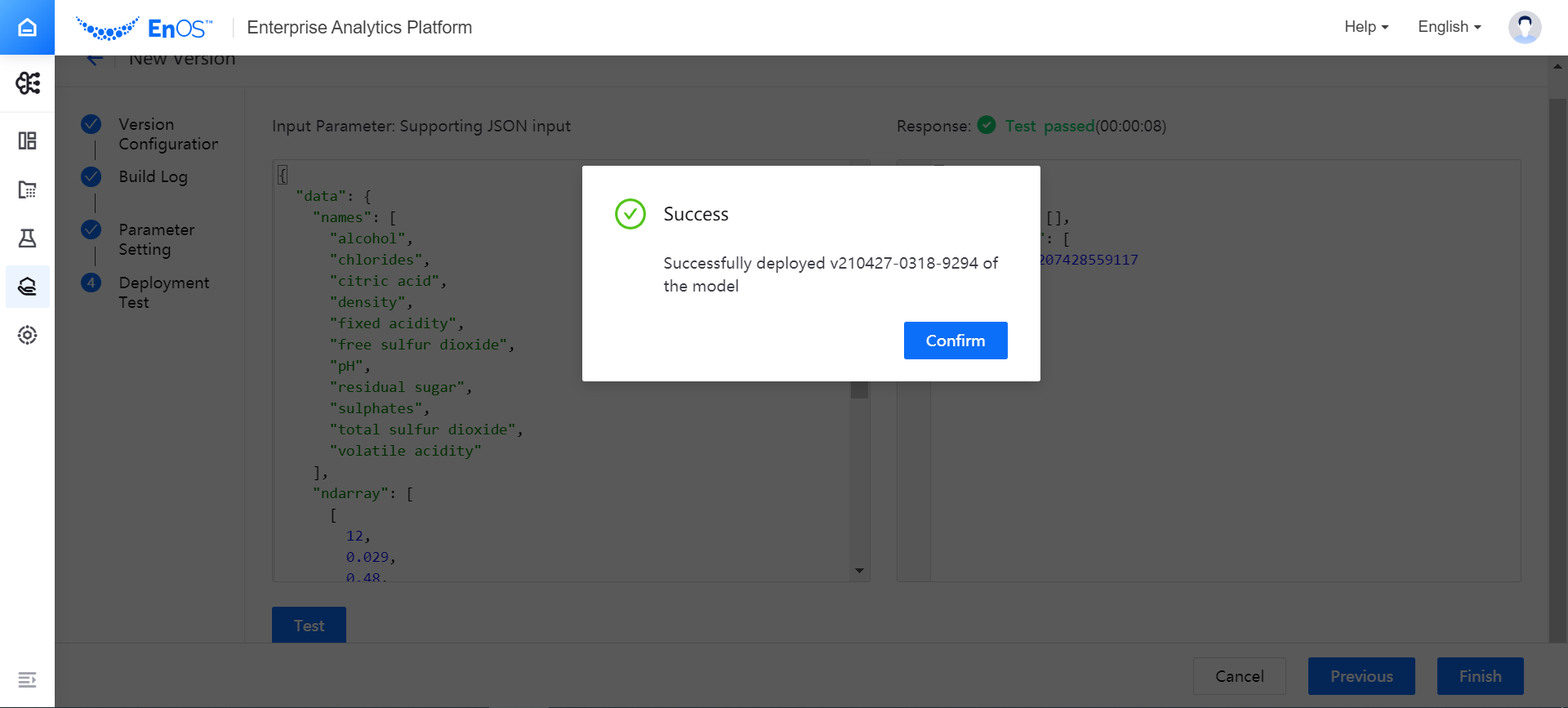Click the JSON editor scrollbar thumb
Viewport: 1568px width, 708px height.
click(x=859, y=390)
